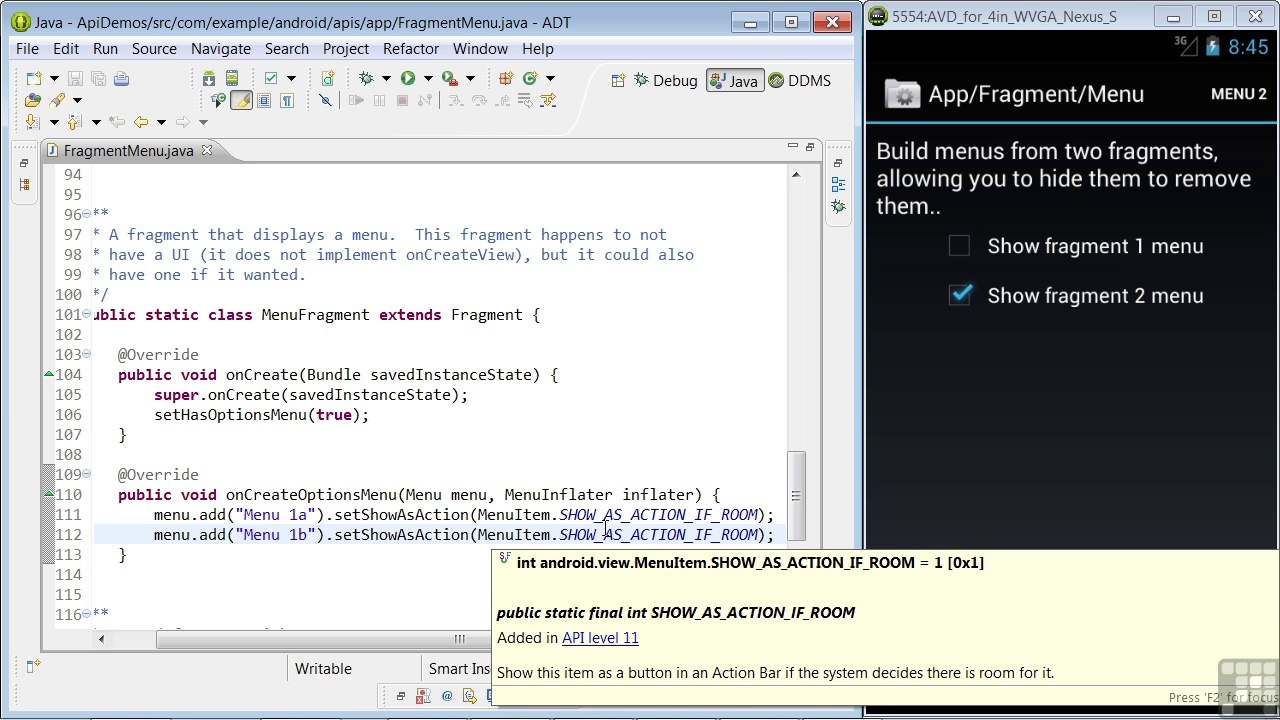This screenshot has height=720, width=1280.
Task: Open the Android SDK Manager icon
Action: (x=208, y=78)
